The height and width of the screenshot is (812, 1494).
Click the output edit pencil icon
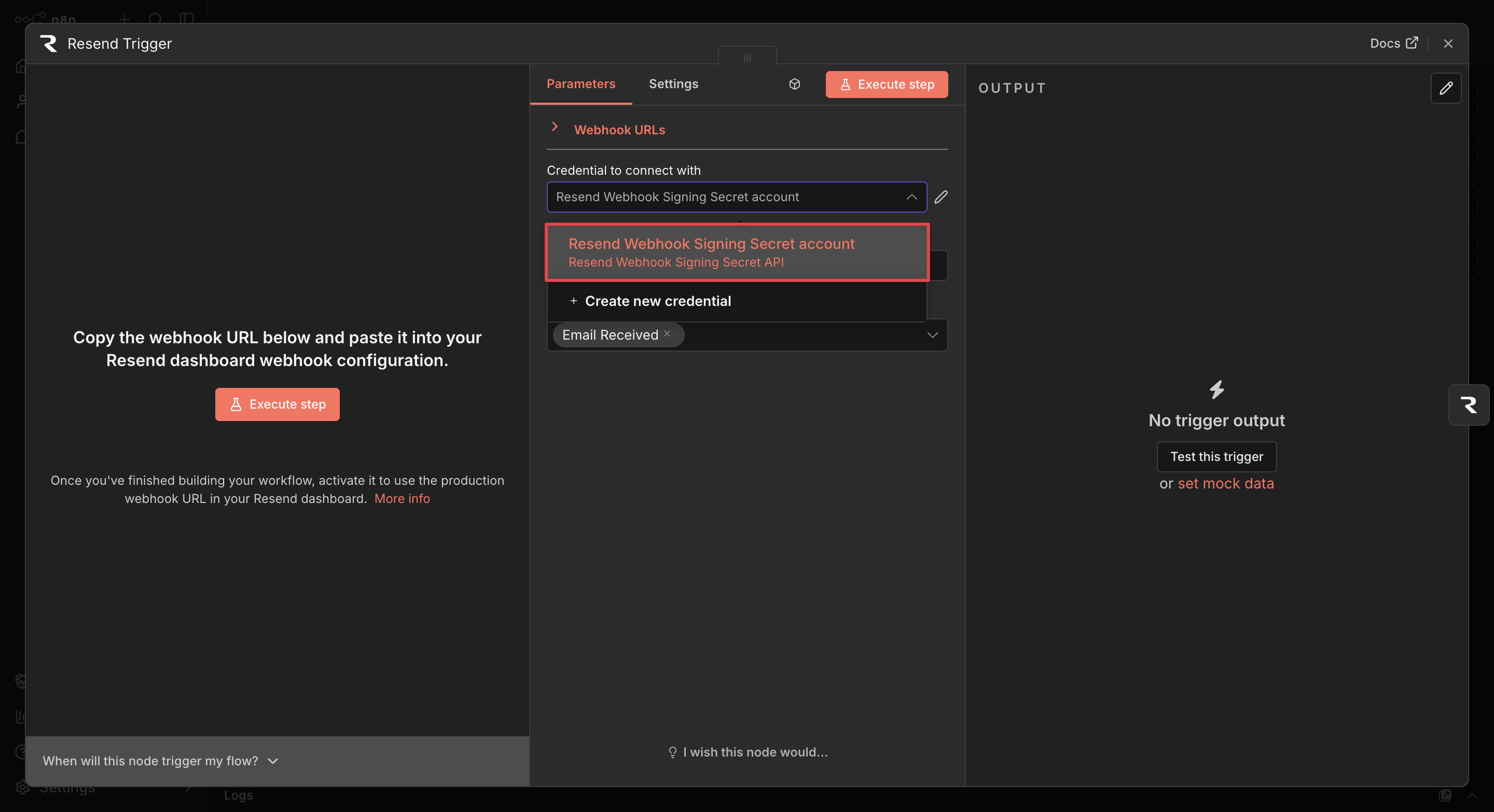[x=1445, y=88]
